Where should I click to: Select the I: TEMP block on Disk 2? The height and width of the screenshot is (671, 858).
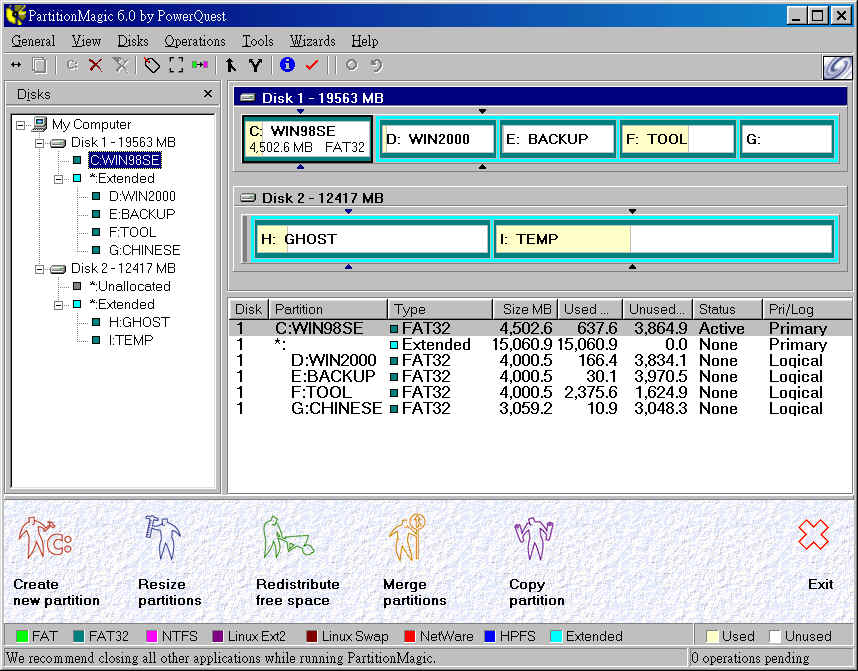664,239
